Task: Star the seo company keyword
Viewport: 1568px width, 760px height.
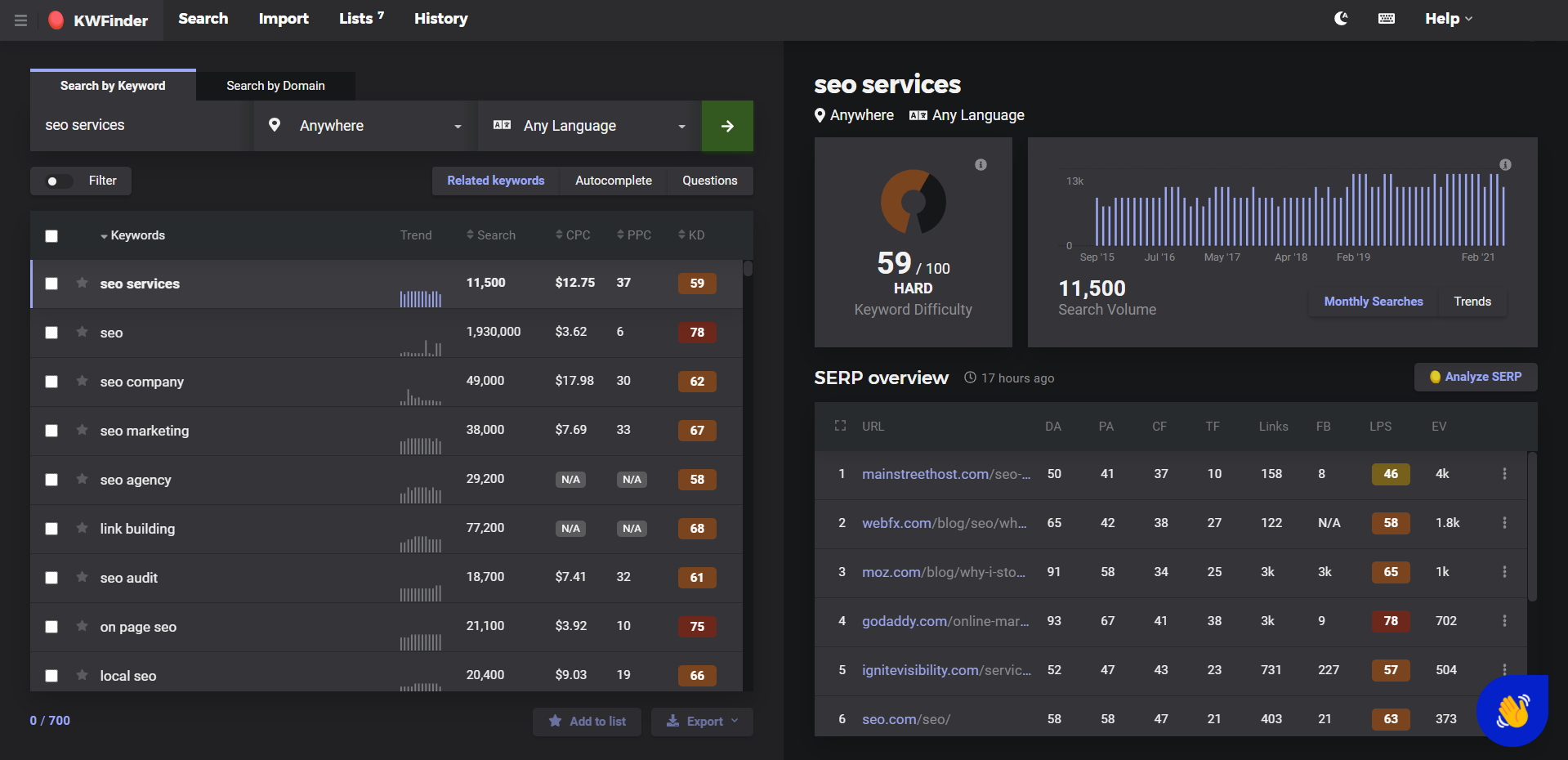Action: (x=82, y=381)
